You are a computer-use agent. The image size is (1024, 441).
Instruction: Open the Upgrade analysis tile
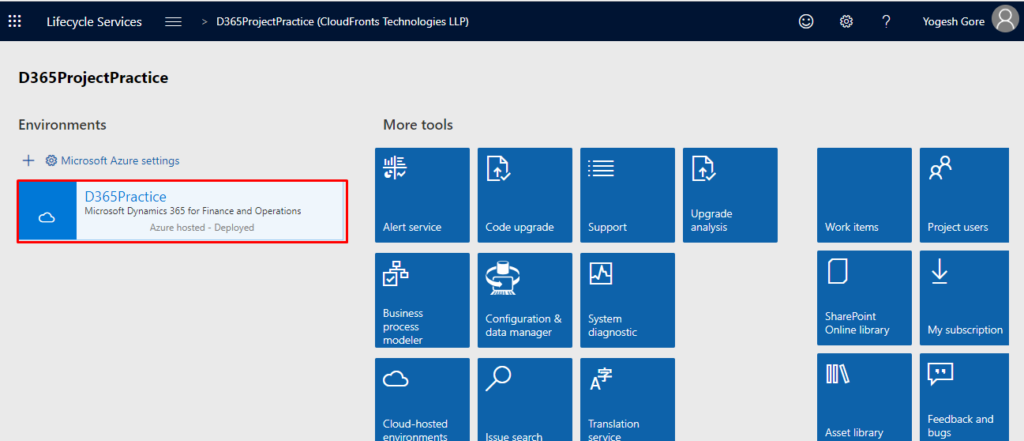[x=730, y=195]
